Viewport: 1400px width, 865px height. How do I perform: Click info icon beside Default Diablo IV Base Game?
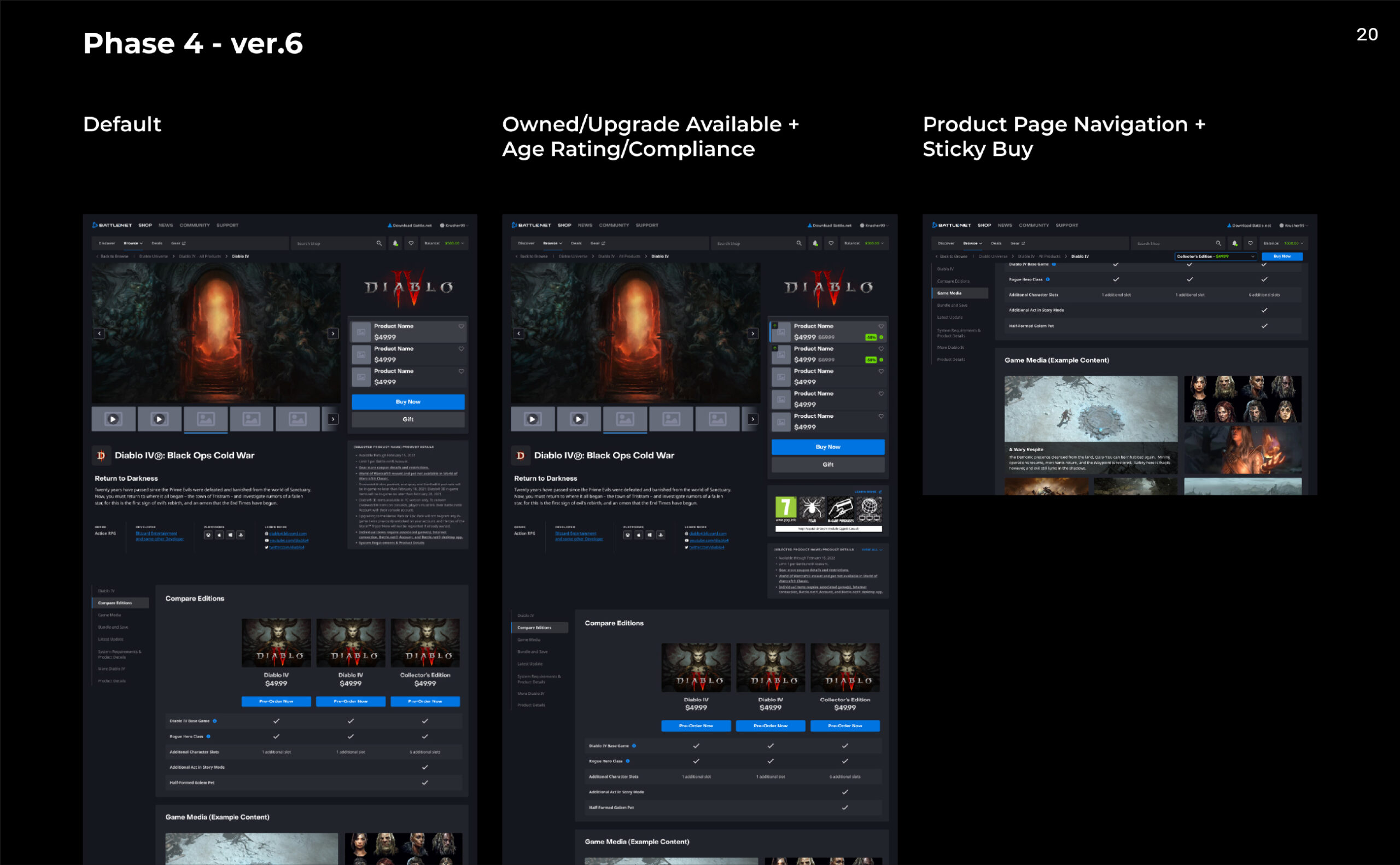214,721
